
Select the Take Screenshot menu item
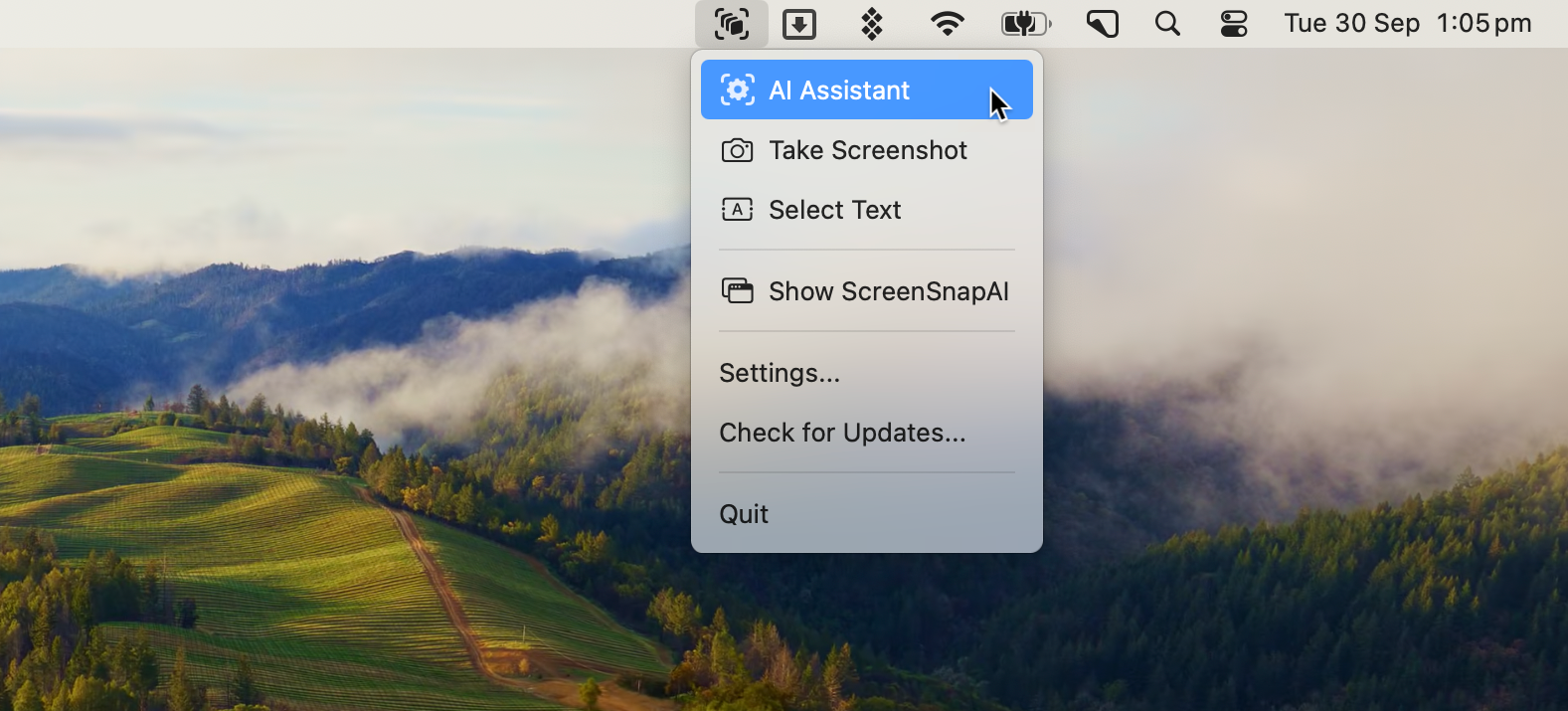point(867,150)
